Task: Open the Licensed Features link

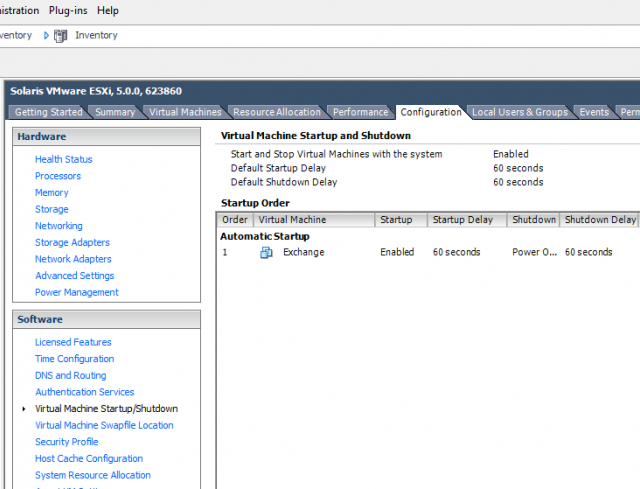Action: (73, 342)
